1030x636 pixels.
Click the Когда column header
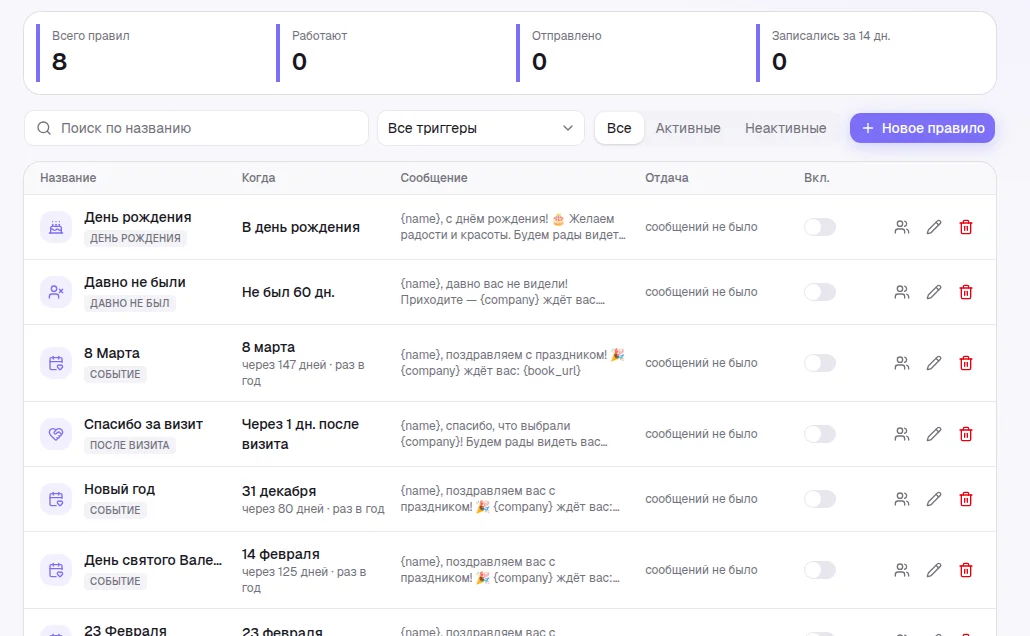point(259,178)
